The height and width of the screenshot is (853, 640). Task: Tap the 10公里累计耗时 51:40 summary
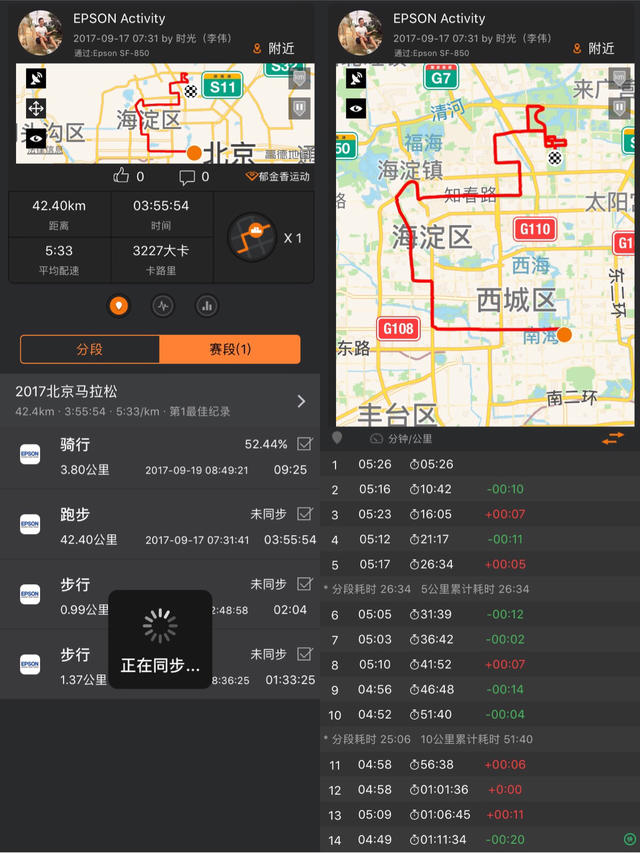pyautogui.click(x=476, y=739)
